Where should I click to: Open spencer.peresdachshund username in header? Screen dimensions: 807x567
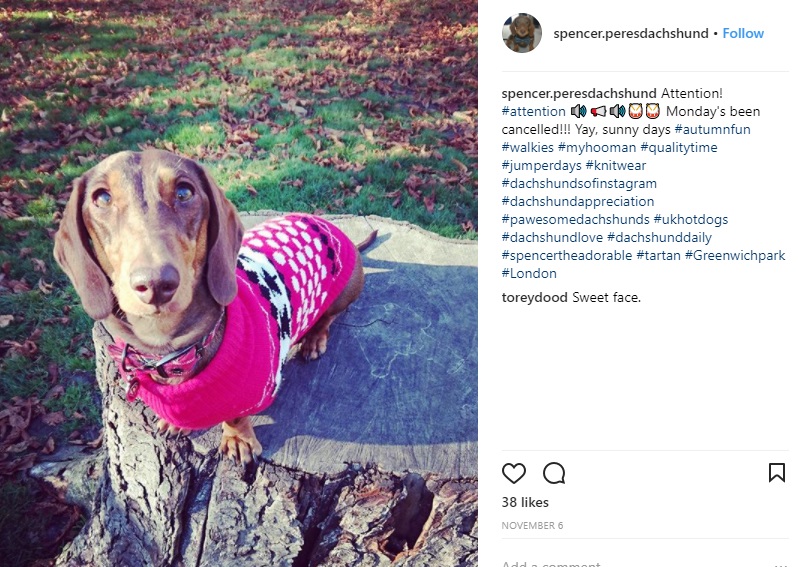click(x=631, y=33)
